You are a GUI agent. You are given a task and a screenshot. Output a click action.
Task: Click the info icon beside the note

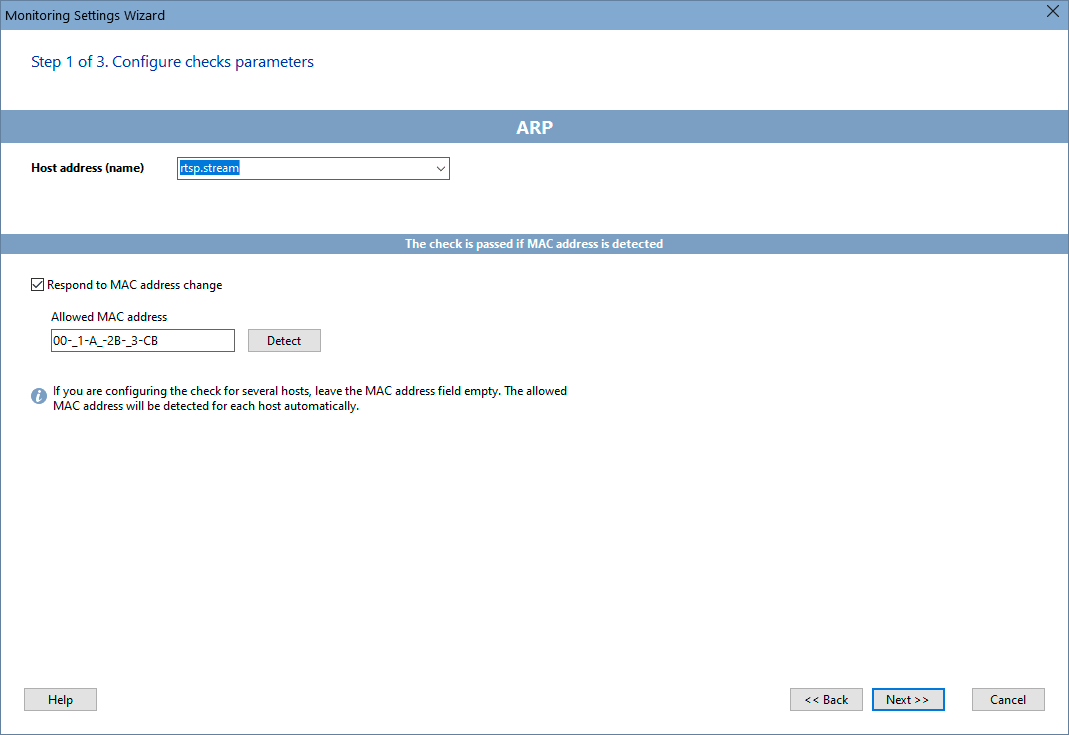coord(38,395)
